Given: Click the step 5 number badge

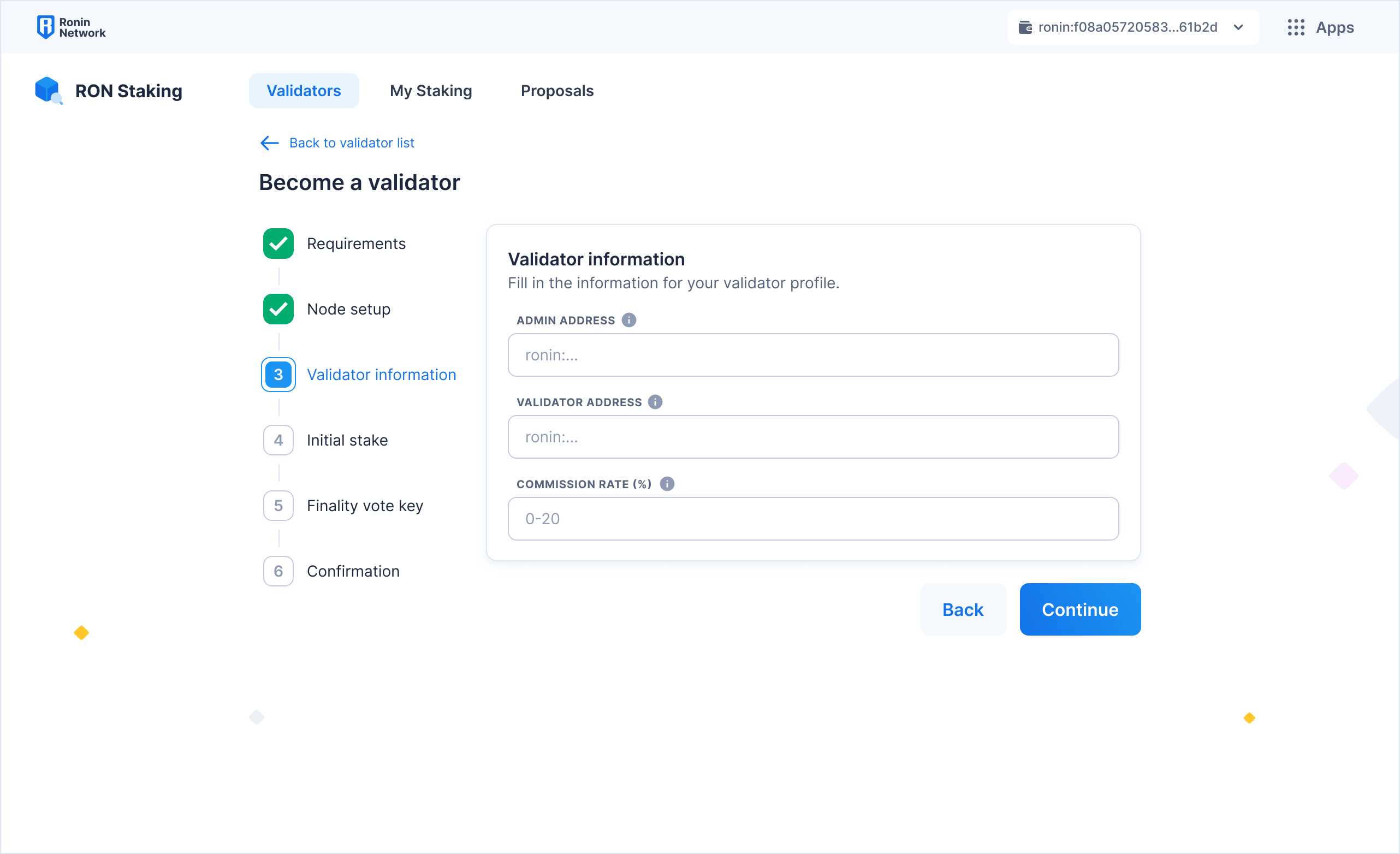Looking at the screenshot, I should pyautogui.click(x=278, y=506).
